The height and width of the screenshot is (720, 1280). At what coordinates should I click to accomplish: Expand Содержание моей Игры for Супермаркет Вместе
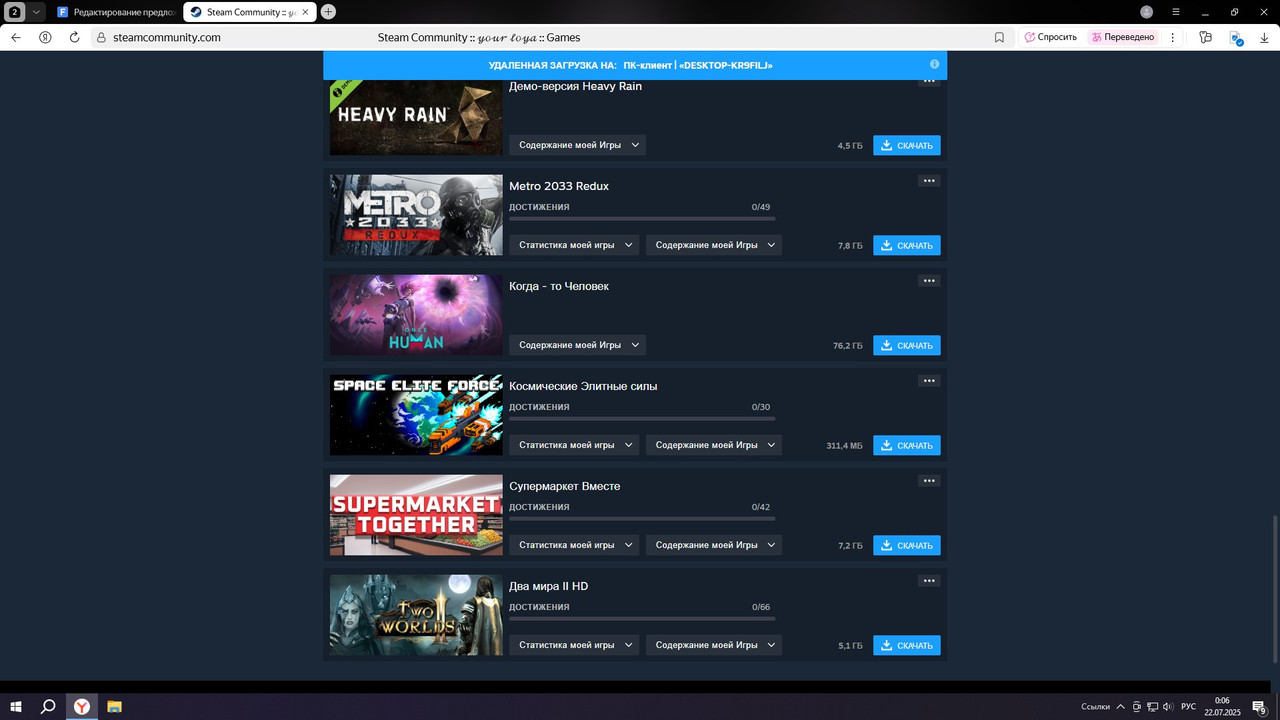point(714,545)
